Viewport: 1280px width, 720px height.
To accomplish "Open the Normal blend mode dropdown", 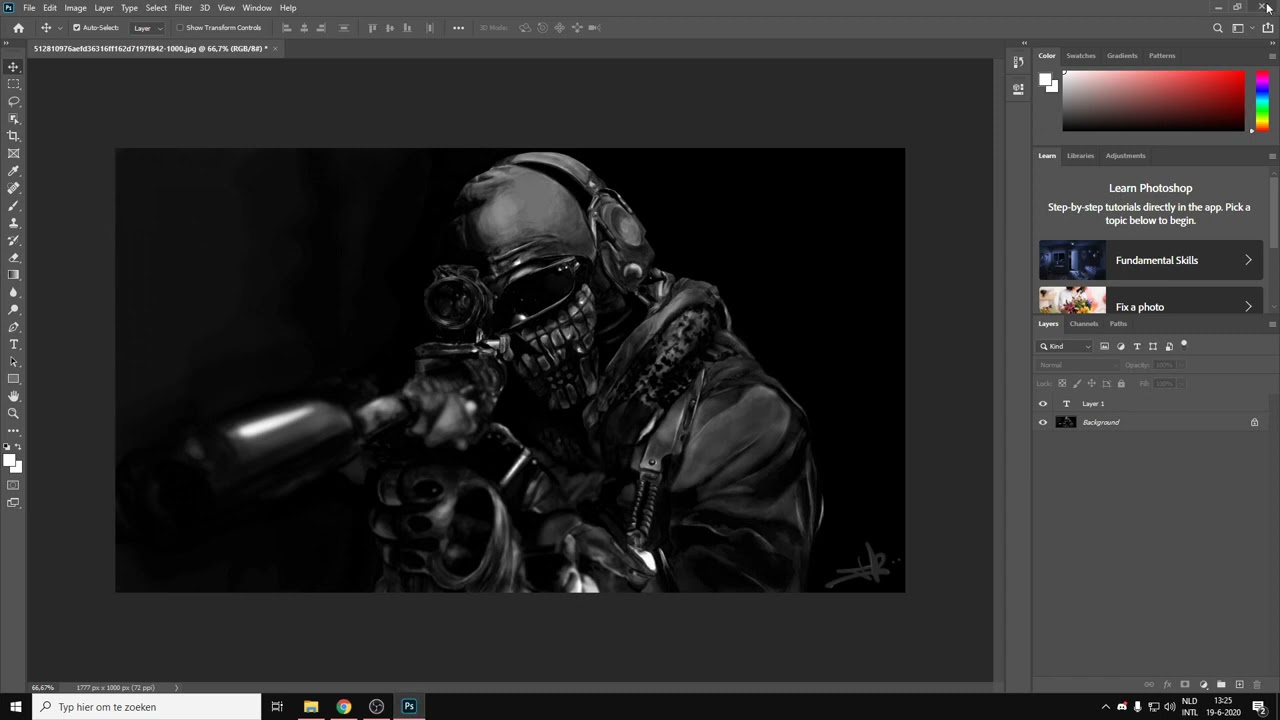I will [1077, 365].
